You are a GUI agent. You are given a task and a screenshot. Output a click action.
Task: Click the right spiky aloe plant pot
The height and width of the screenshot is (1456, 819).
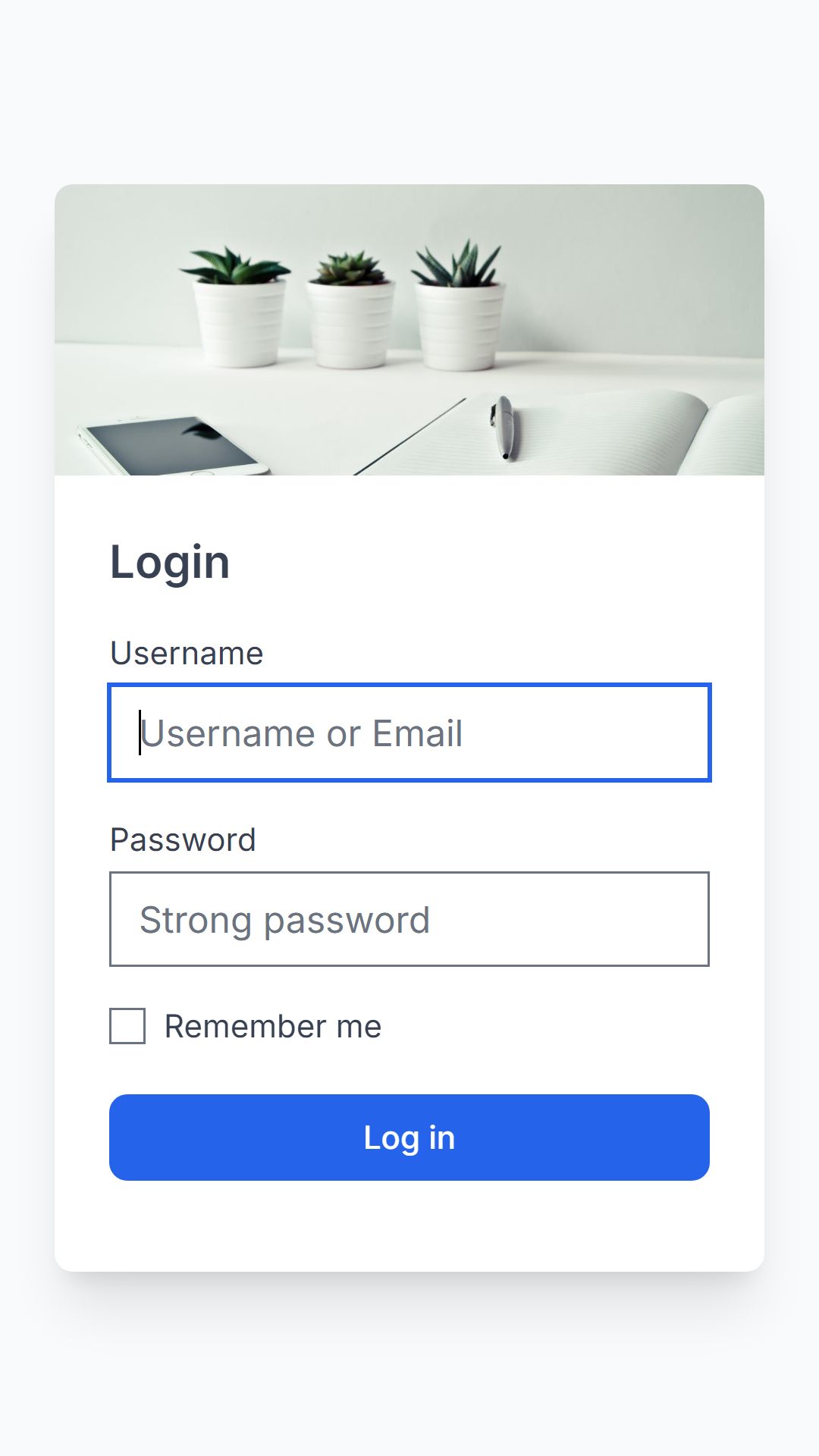(x=460, y=306)
